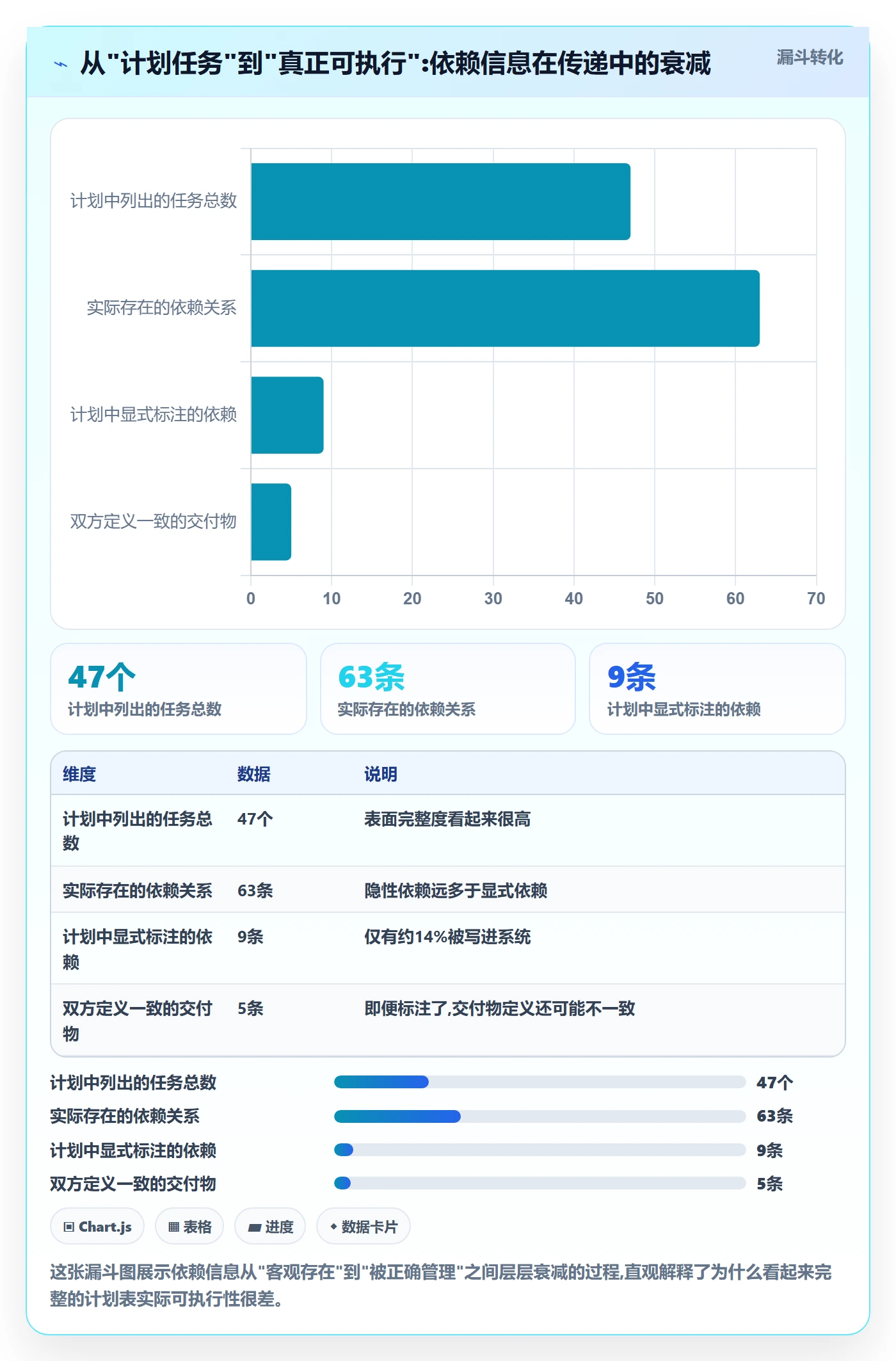The width and height of the screenshot is (896, 1361).
Task: Click the 漏斗转化 tag in the header
Action: (x=810, y=58)
